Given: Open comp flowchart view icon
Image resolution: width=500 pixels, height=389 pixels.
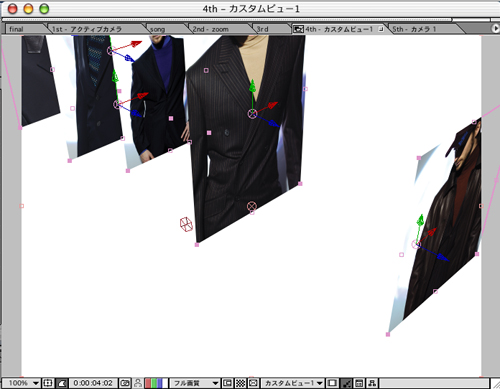Looking at the screenshot, I should [x=372, y=383].
